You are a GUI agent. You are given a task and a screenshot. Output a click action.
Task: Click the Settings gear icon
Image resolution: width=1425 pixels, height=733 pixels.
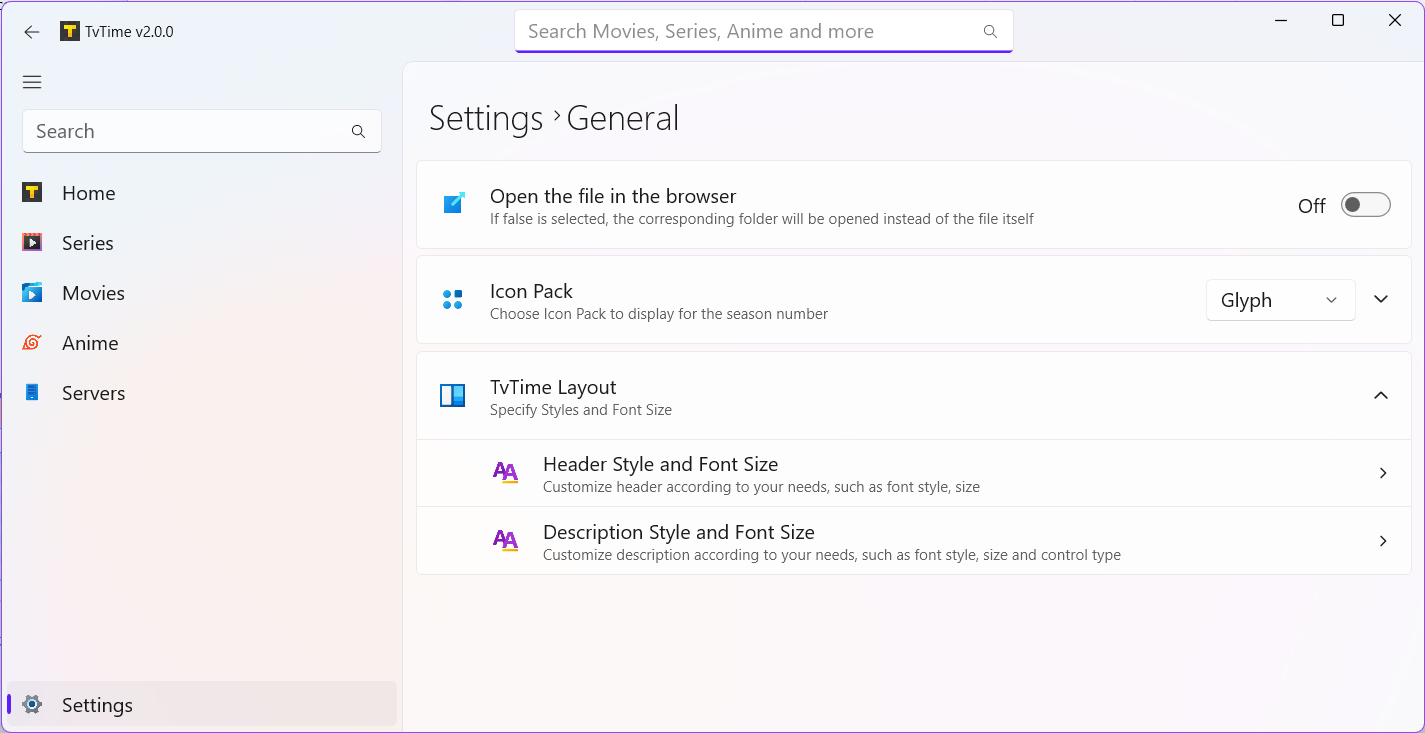(x=32, y=704)
